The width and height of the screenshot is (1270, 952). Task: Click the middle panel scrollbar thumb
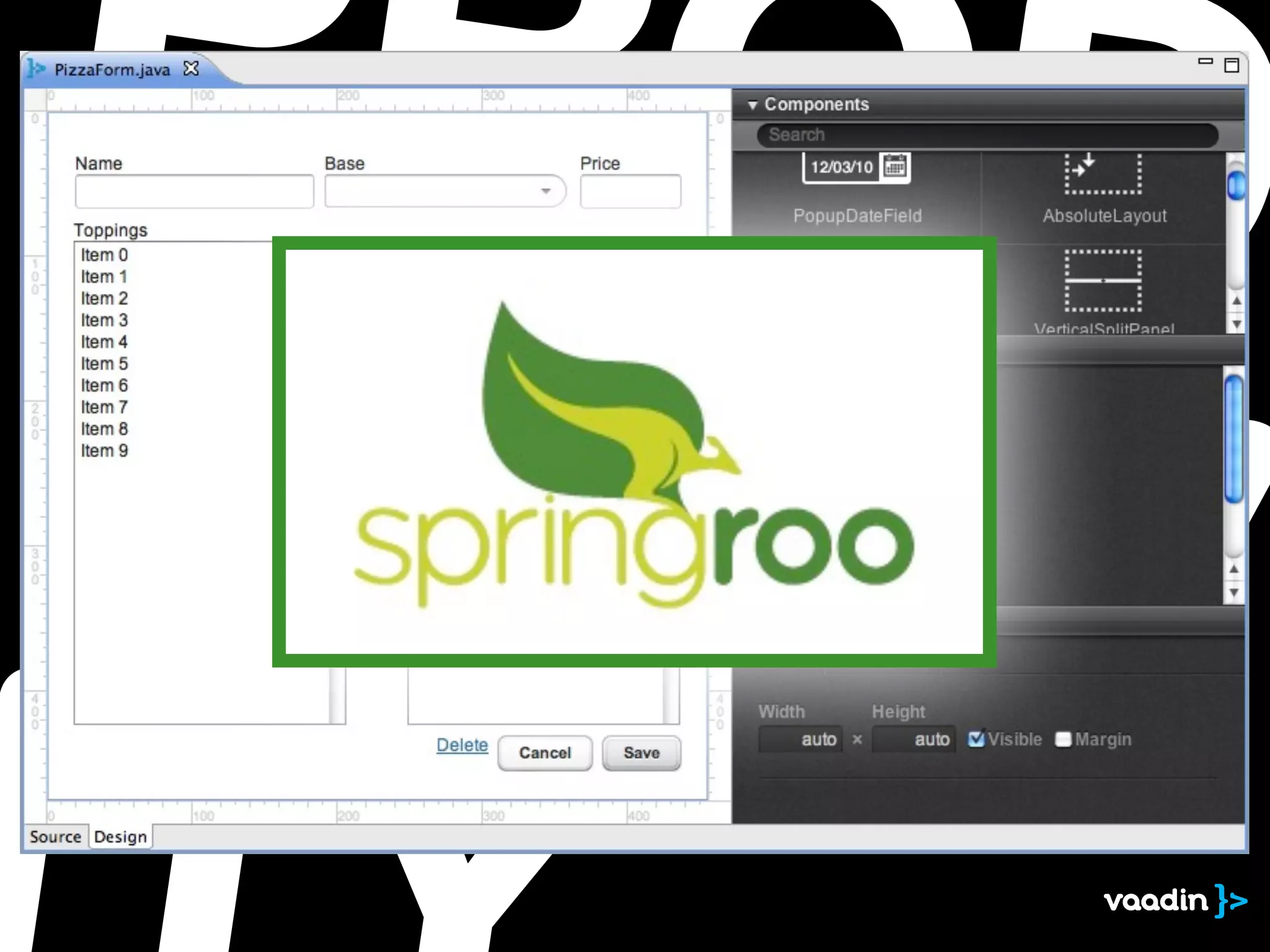click(x=1234, y=439)
